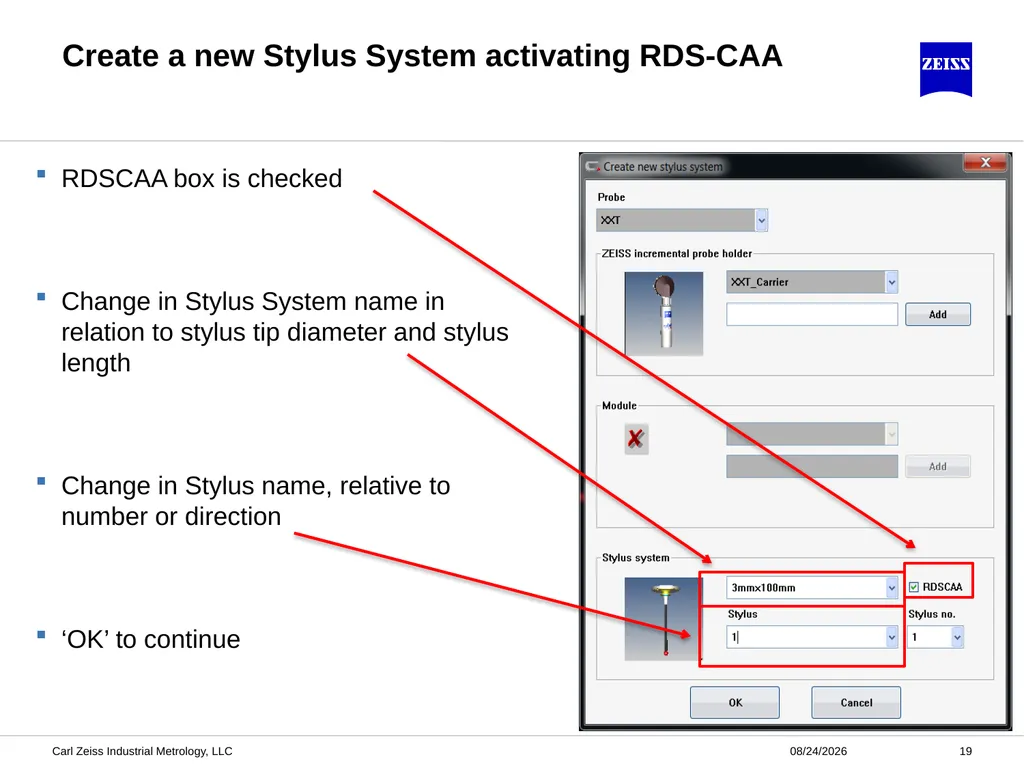Close the Create new stylus system dialog
1024x768 pixels.
985,163
